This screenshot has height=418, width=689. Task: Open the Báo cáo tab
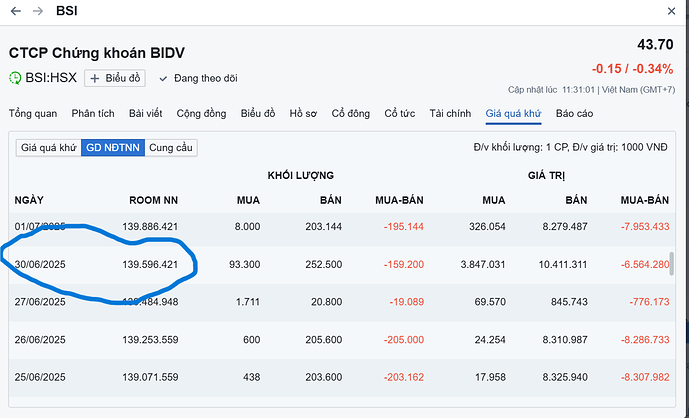575,113
